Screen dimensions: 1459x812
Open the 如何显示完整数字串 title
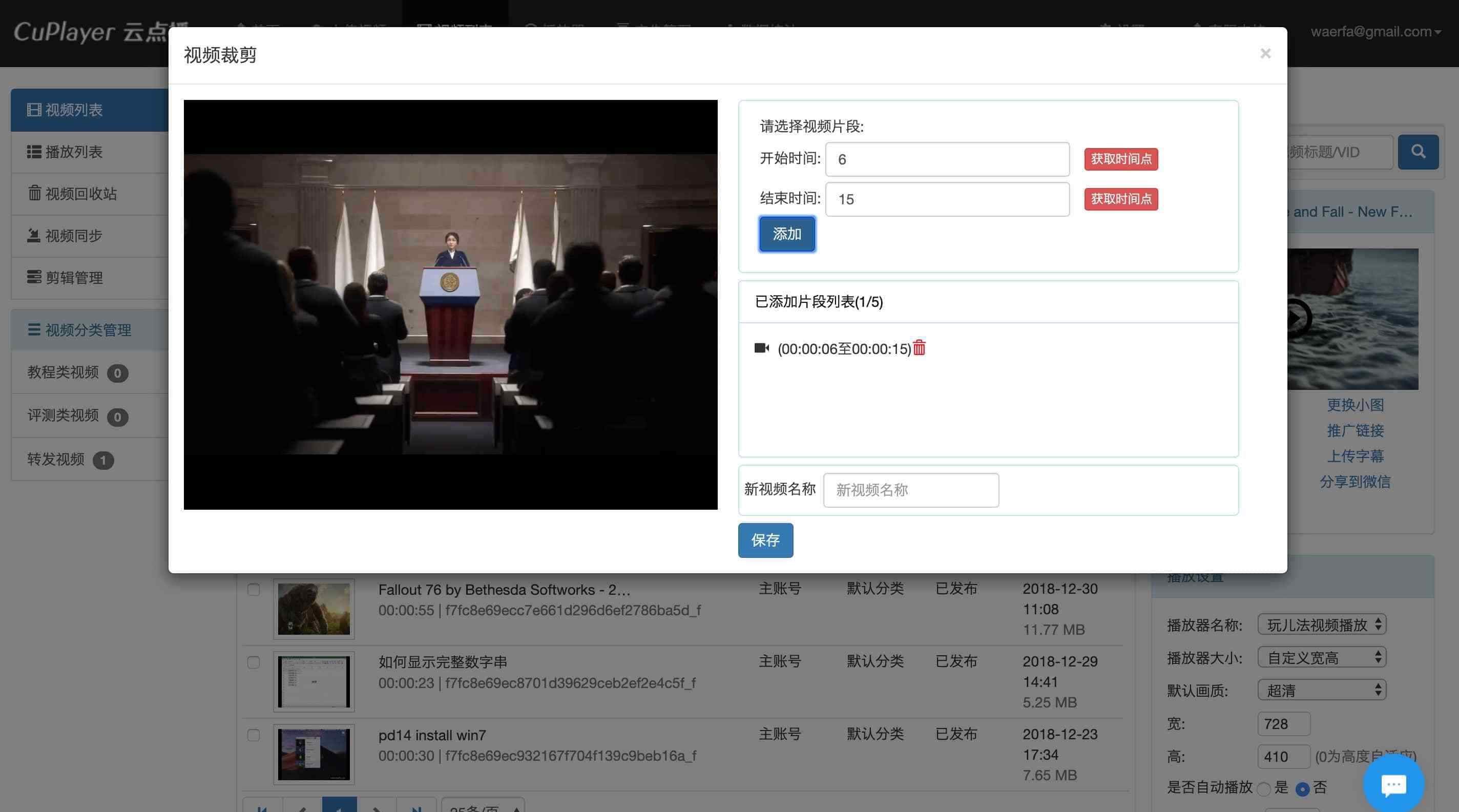[442, 662]
